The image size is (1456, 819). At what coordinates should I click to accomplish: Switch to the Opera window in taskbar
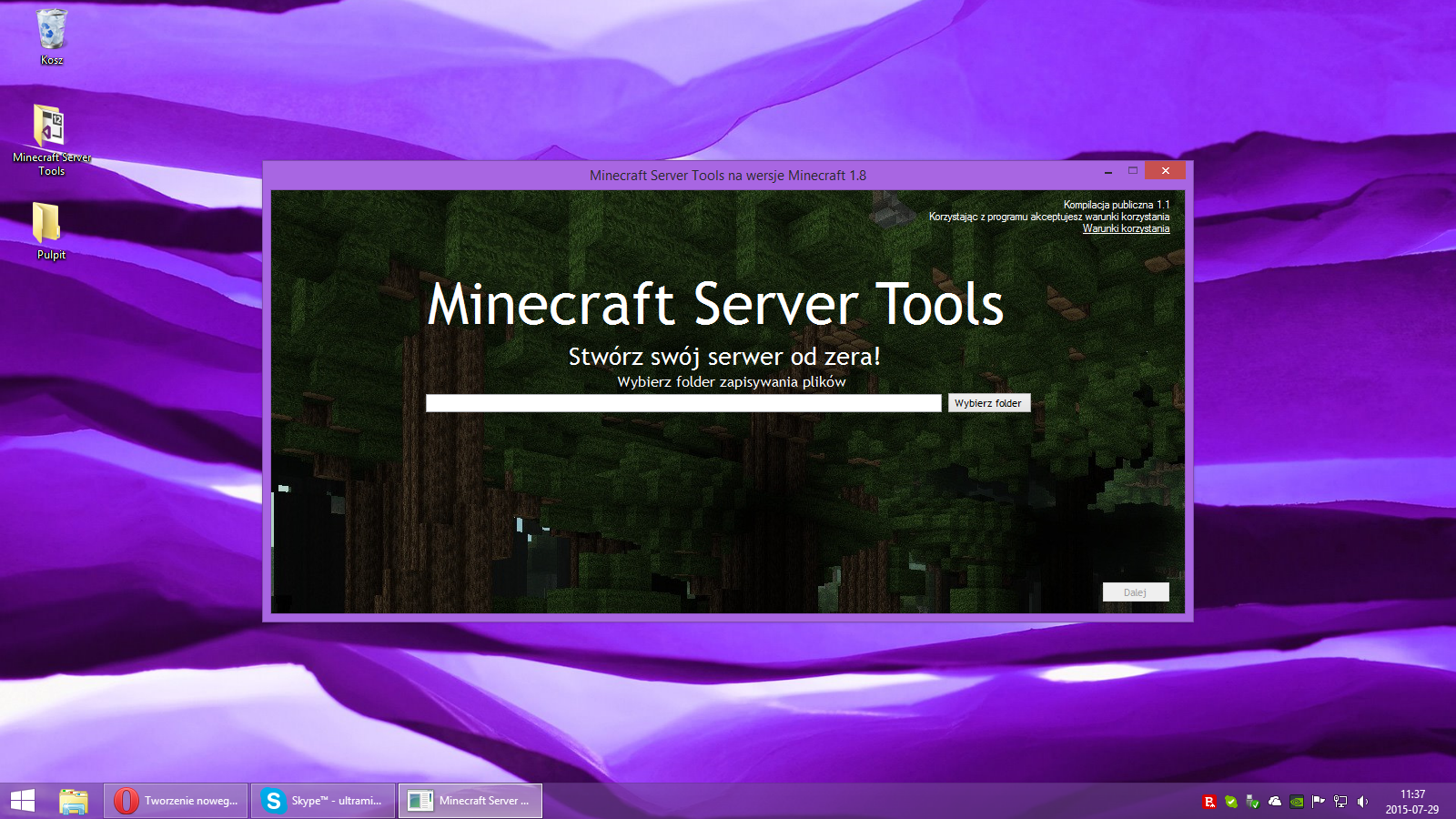(176, 801)
